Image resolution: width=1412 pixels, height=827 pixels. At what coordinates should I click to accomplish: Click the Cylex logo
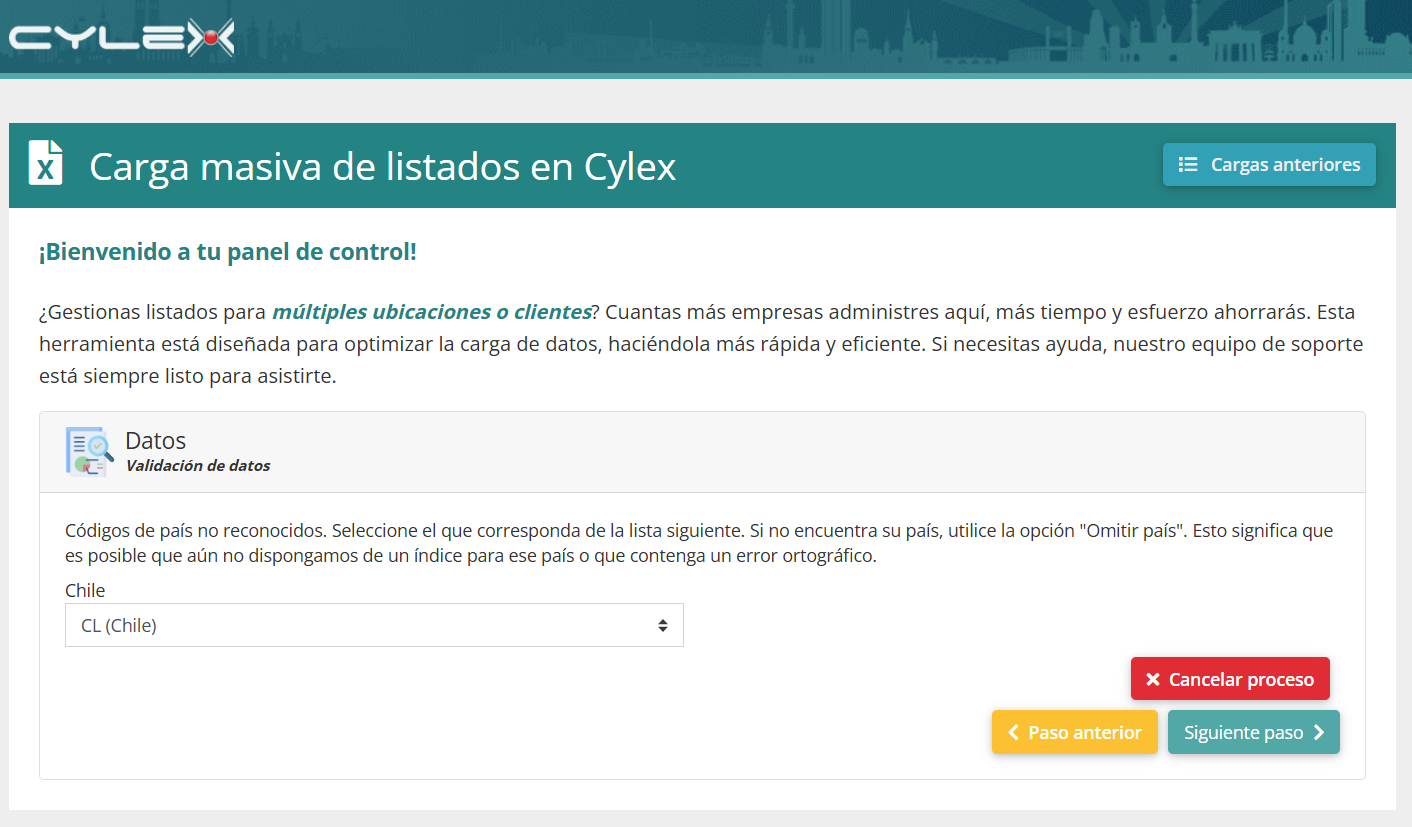click(x=122, y=38)
